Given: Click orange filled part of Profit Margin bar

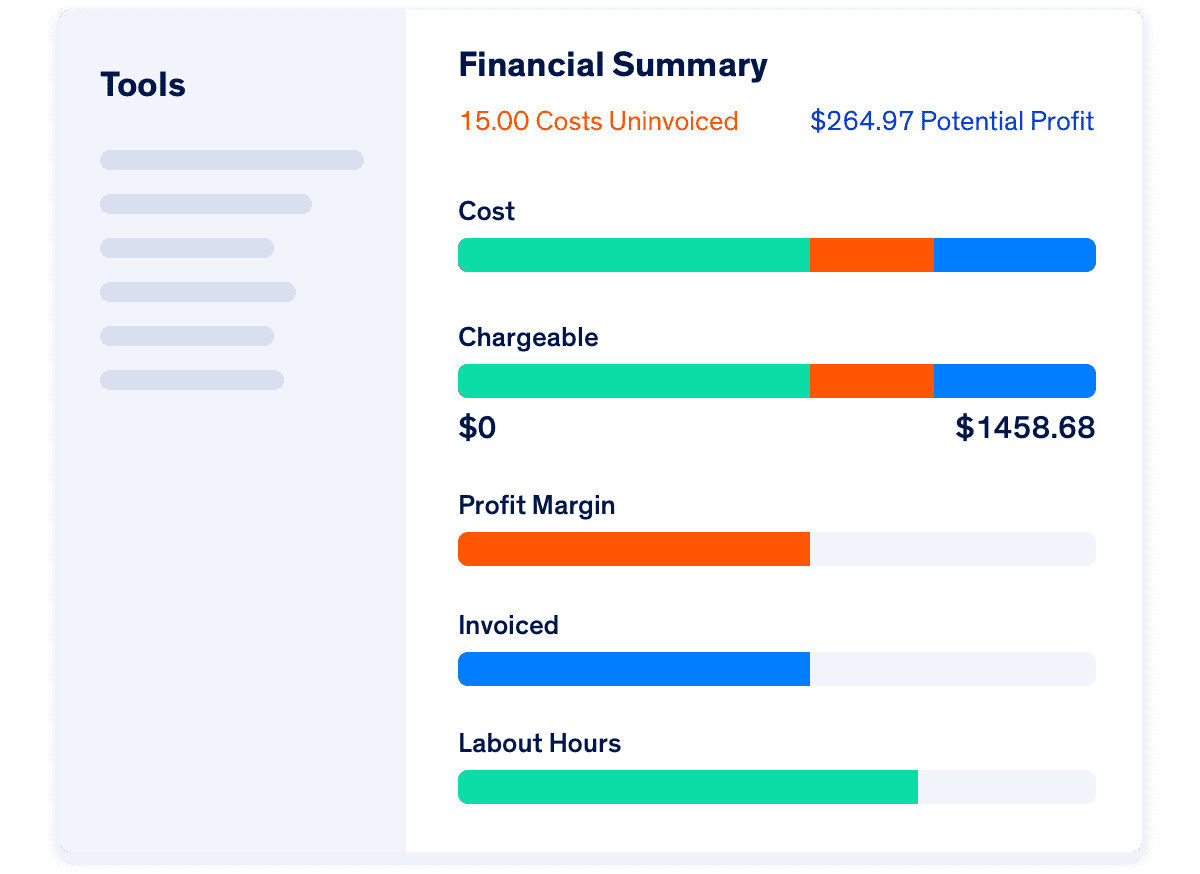Looking at the screenshot, I should [x=634, y=549].
